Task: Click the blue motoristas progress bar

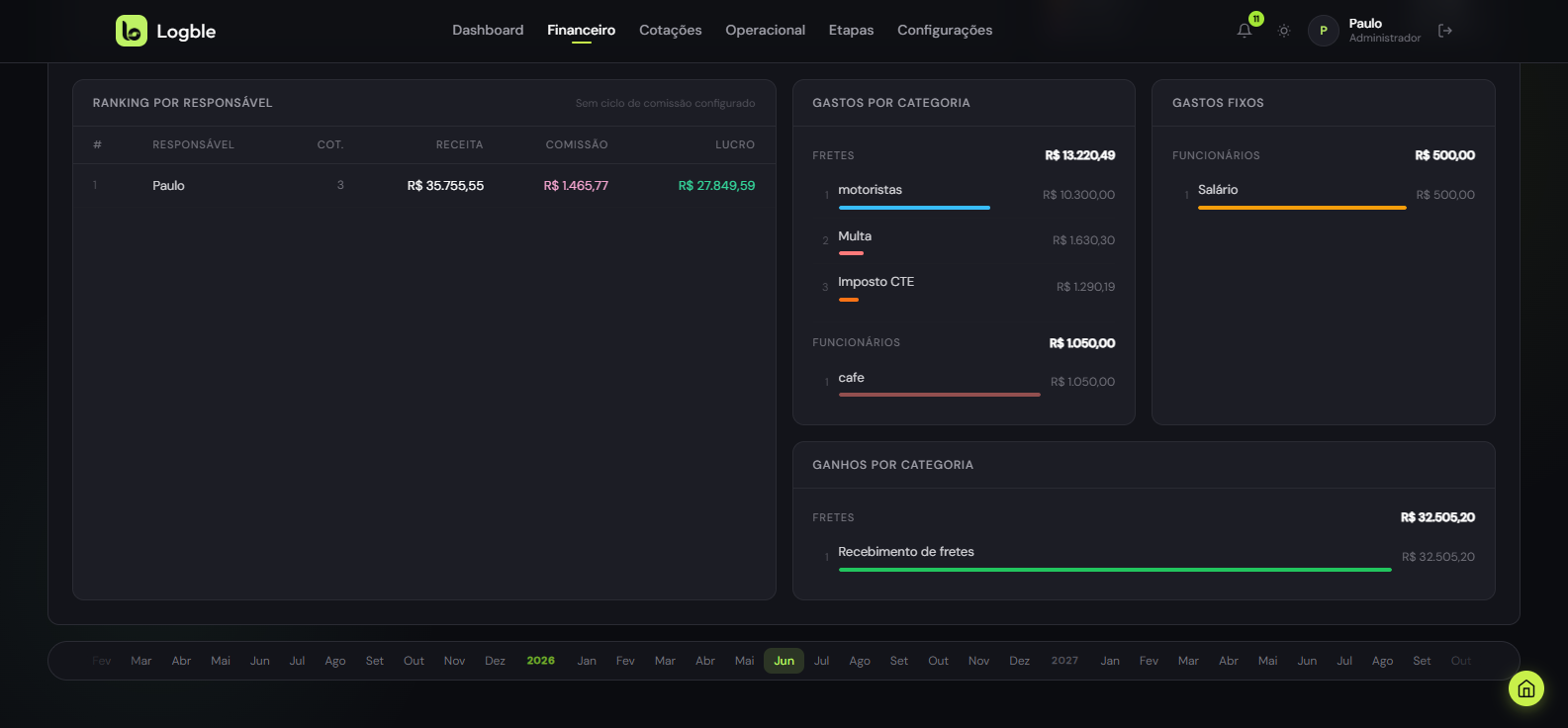Action: pyautogui.click(x=914, y=208)
